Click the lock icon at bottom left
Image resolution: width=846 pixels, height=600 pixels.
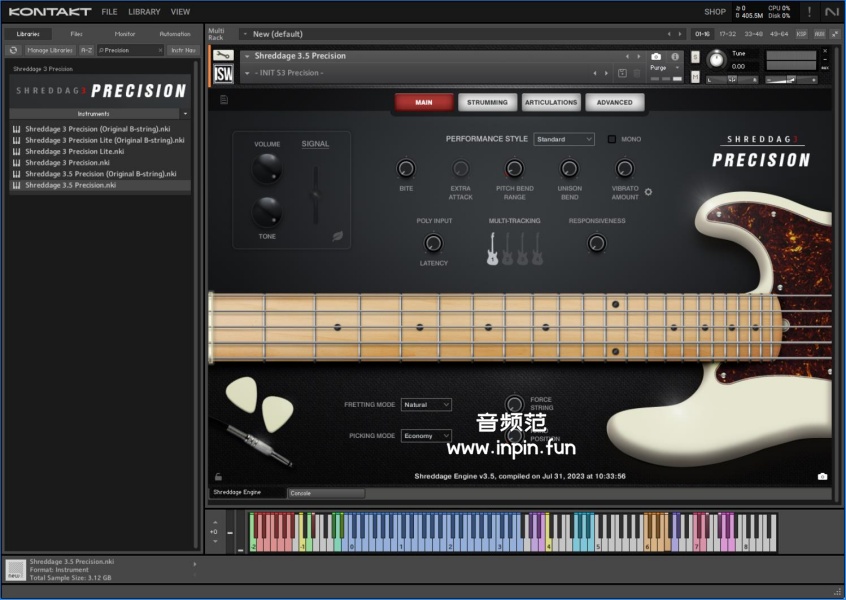pos(218,477)
